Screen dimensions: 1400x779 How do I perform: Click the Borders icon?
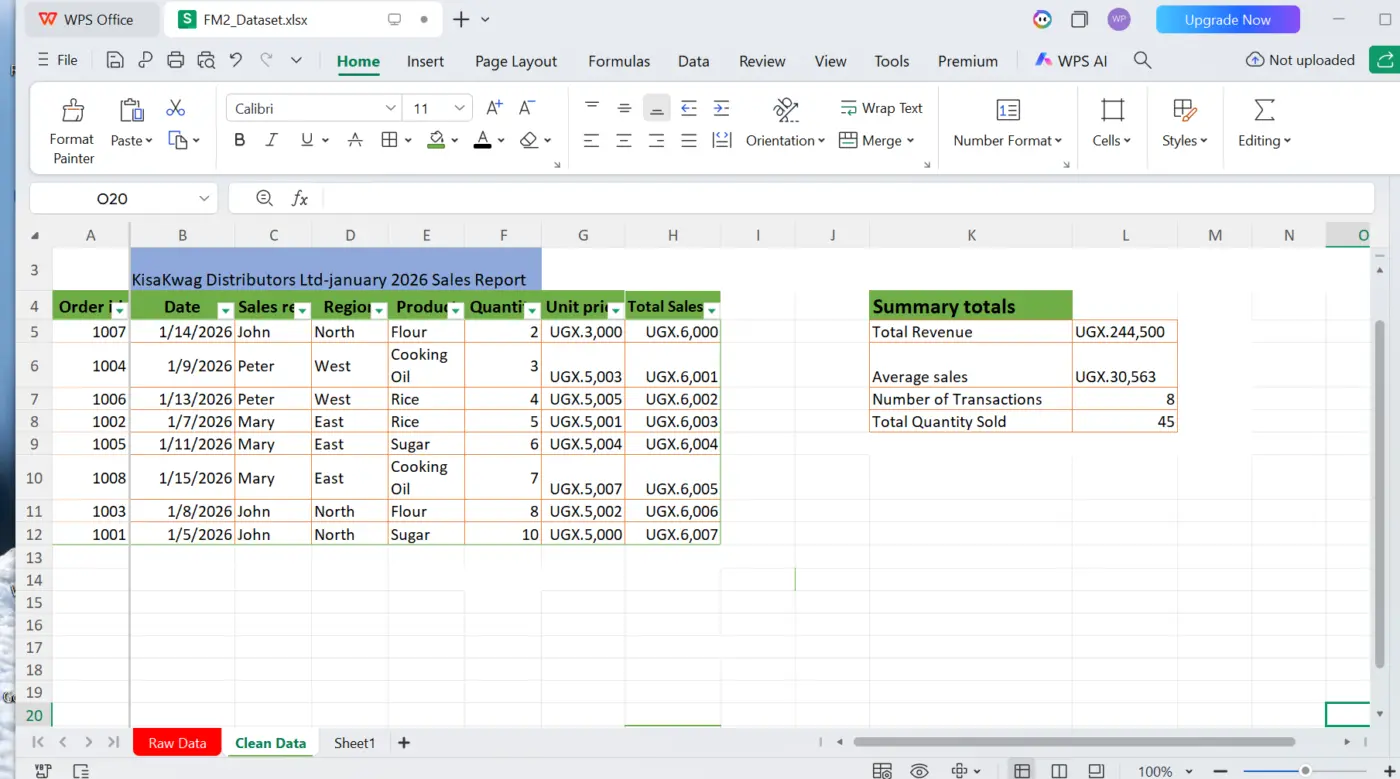point(390,140)
